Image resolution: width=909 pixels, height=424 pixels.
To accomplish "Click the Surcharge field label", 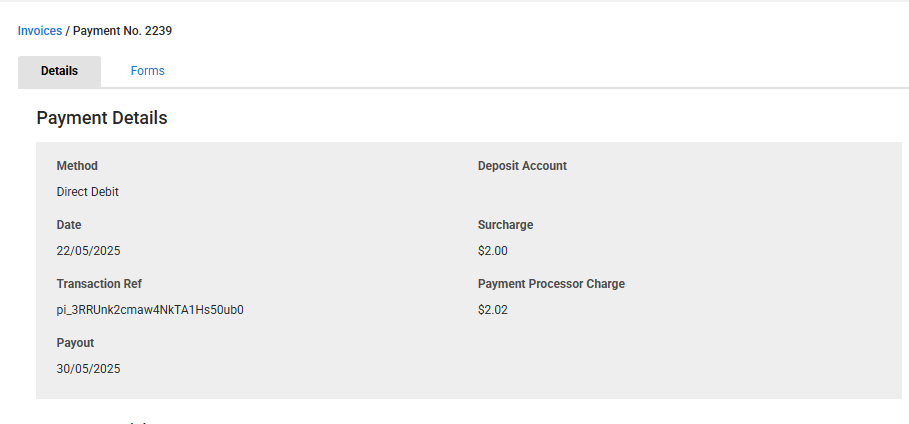I will tap(505, 225).
